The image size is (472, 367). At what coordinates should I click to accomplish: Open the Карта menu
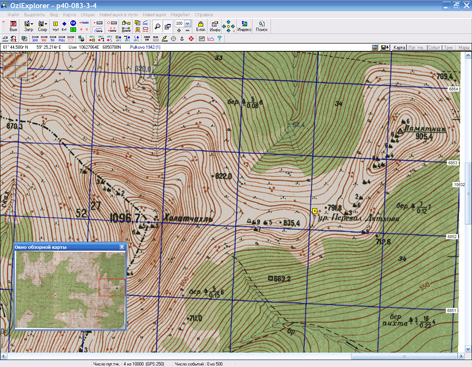coord(69,15)
